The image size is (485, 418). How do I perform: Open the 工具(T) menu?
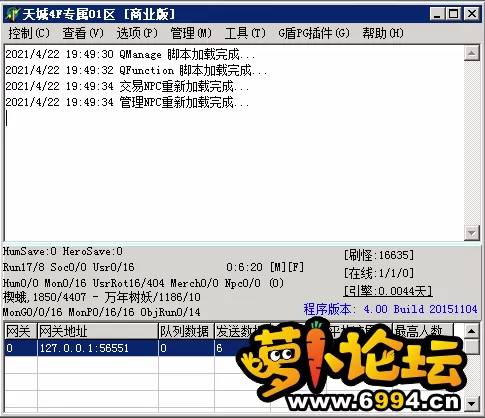point(245,33)
